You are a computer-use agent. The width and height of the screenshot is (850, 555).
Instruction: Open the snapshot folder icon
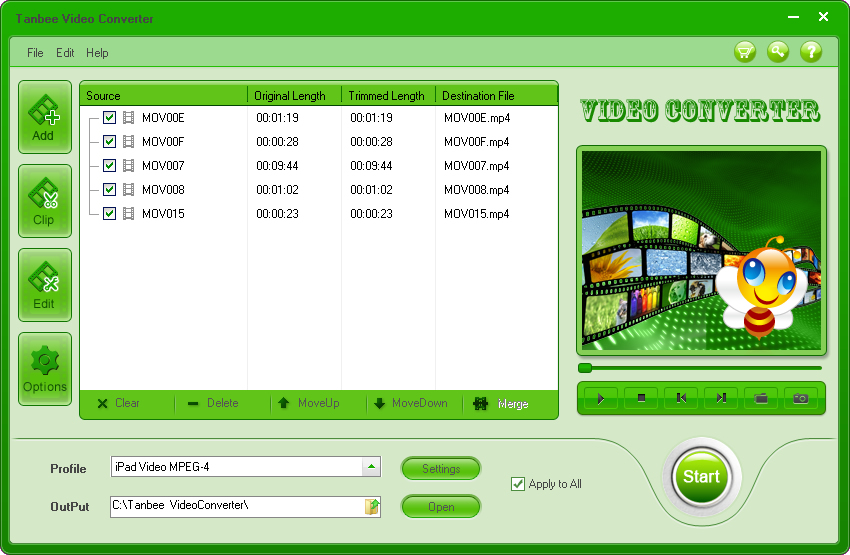[761, 398]
